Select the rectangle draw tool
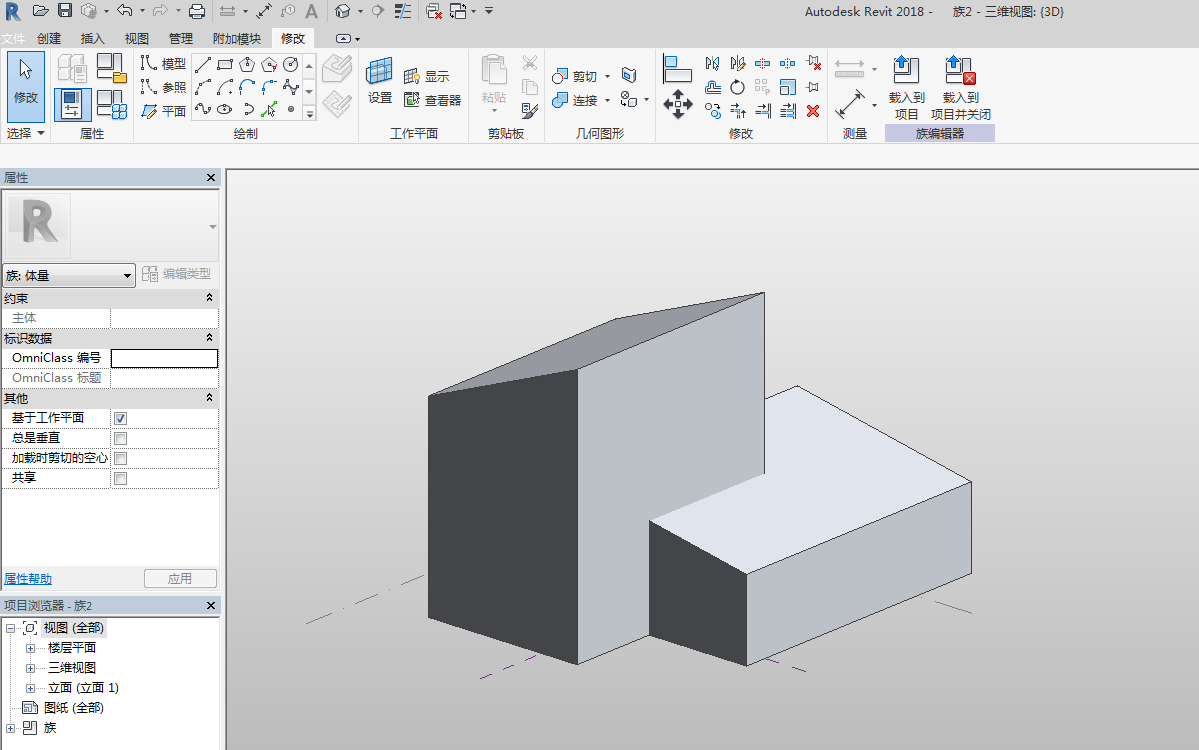Viewport: 1199px width, 750px height. [225, 64]
